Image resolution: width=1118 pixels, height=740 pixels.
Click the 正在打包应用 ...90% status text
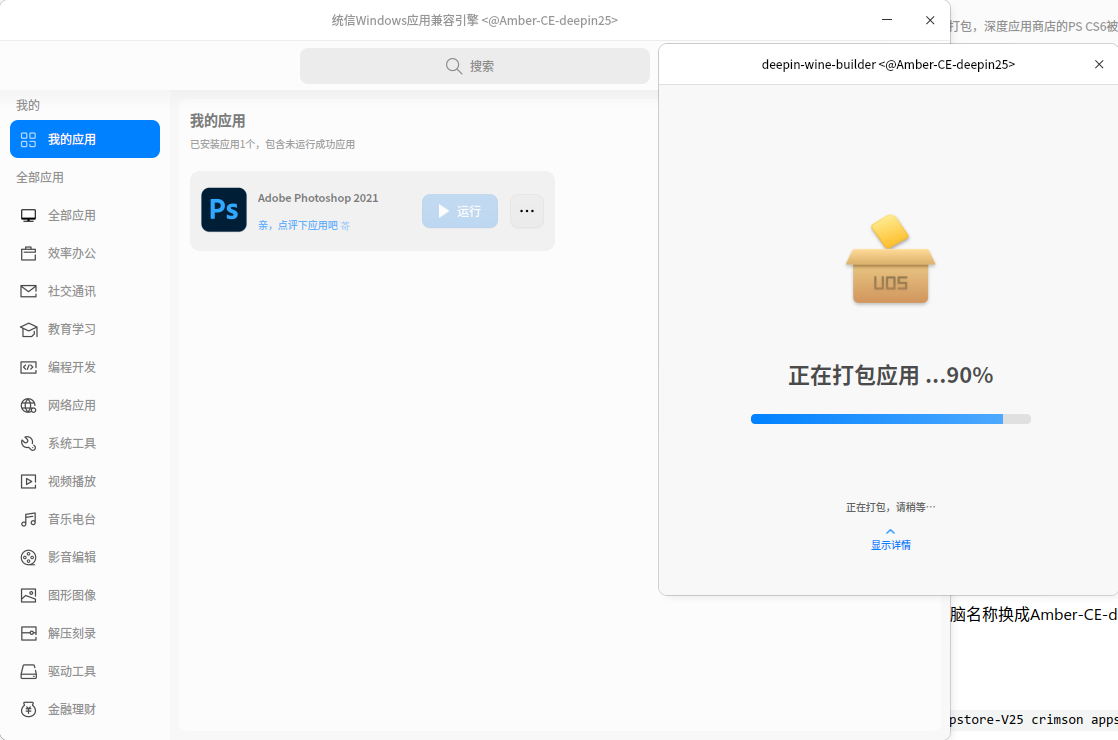891,376
